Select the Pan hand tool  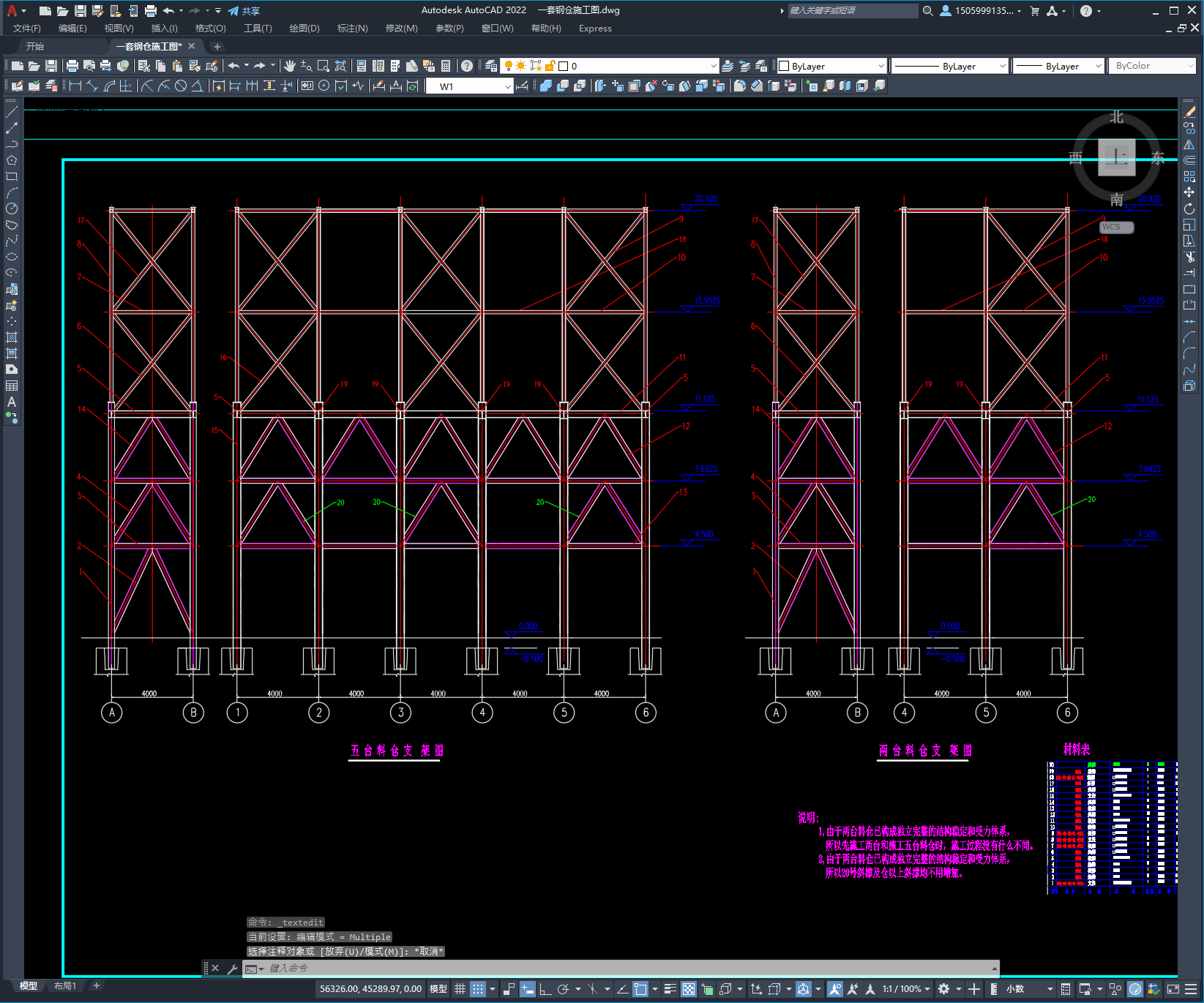point(290,66)
